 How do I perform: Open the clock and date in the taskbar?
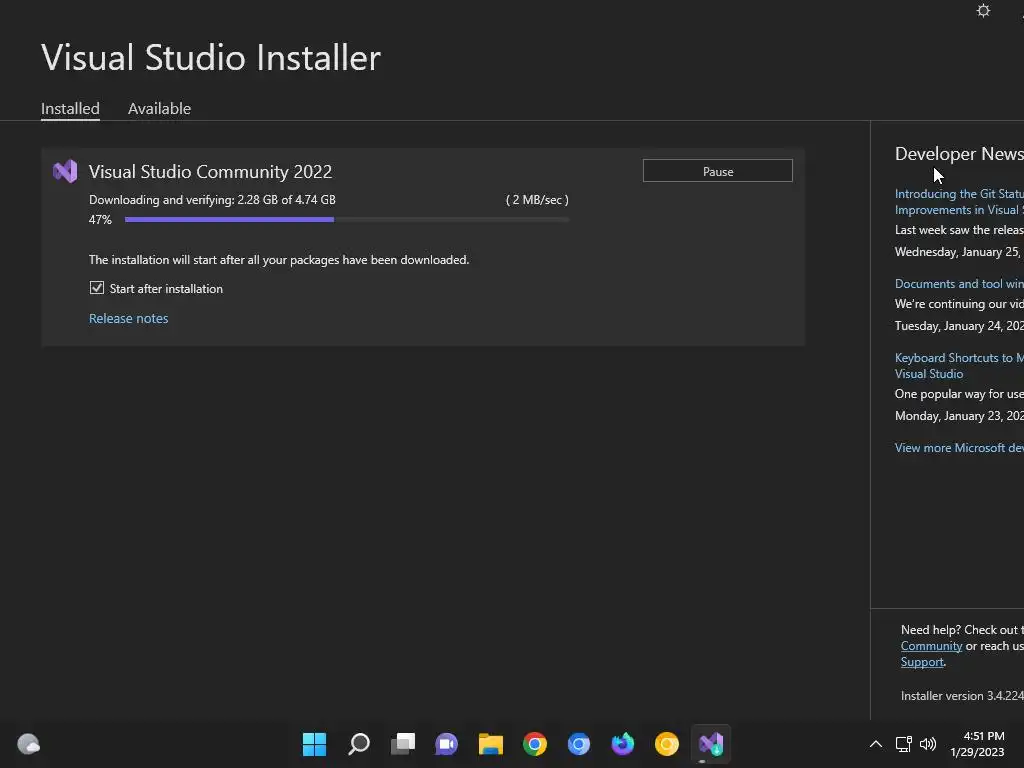pos(977,744)
